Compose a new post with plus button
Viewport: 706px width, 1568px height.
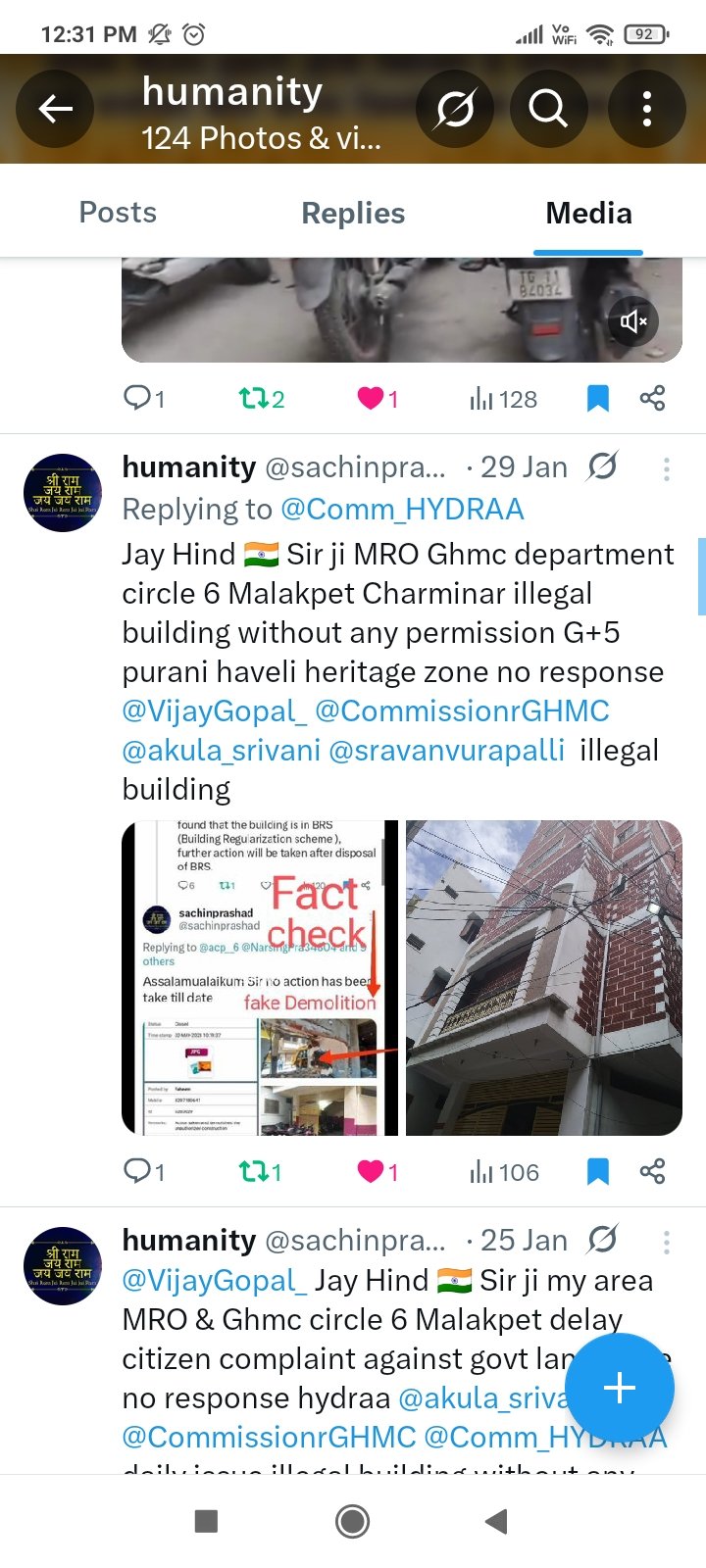tap(620, 1388)
